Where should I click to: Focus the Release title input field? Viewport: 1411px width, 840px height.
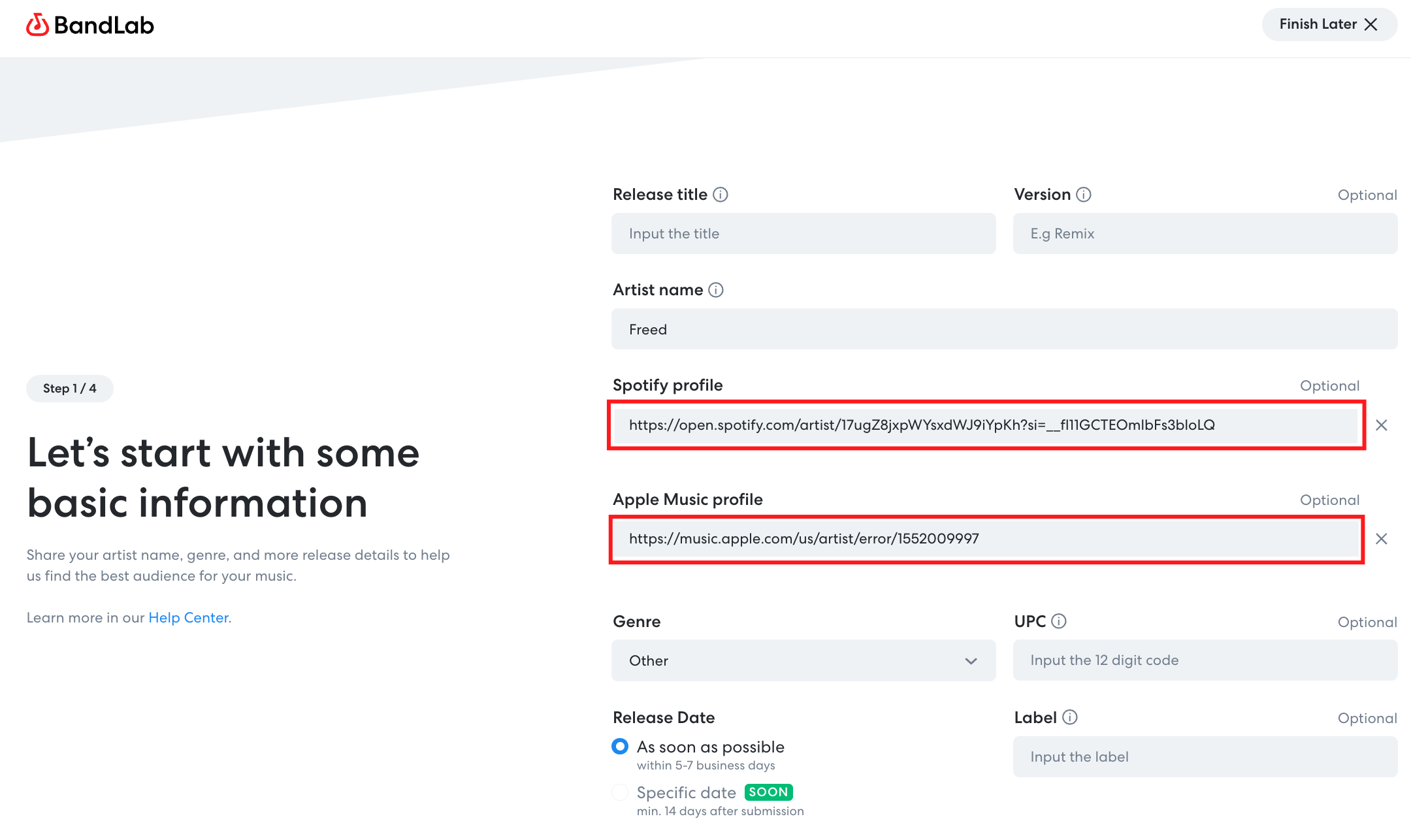(x=803, y=233)
